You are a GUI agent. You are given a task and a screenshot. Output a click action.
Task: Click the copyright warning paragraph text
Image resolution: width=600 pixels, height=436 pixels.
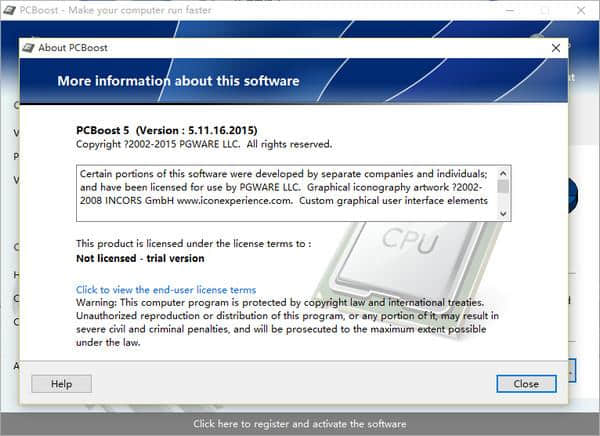pyautogui.click(x=287, y=322)
